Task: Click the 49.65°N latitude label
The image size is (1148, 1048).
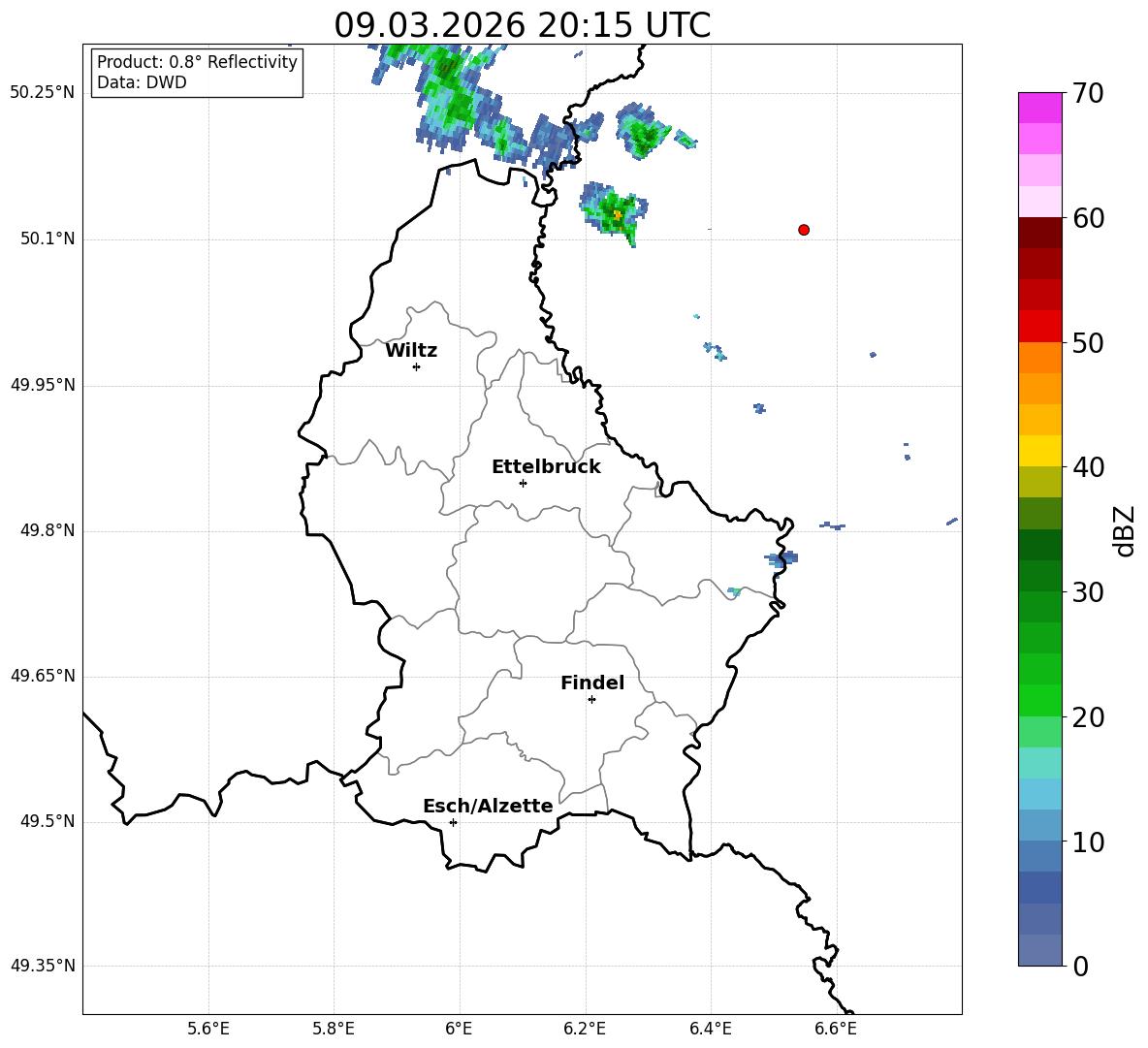Action: click(x=43, y=676)
